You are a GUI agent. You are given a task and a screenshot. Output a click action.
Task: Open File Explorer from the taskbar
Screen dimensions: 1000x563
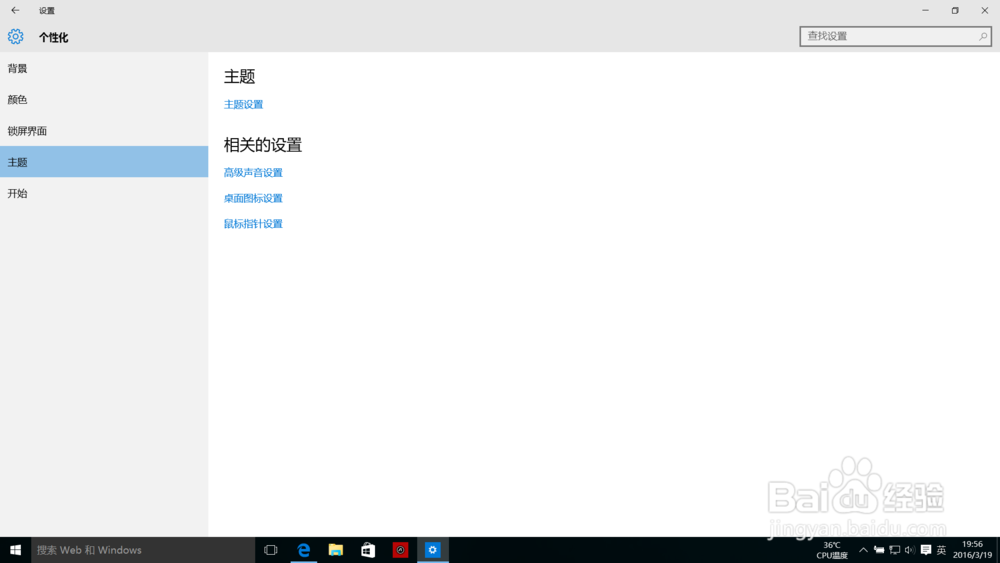[x=335, y=550]
